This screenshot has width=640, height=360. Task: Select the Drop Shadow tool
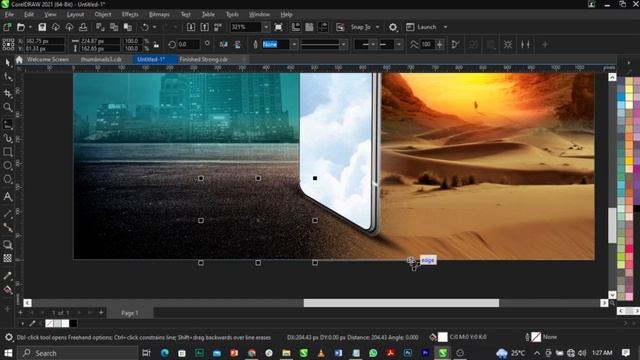point(7,244)
